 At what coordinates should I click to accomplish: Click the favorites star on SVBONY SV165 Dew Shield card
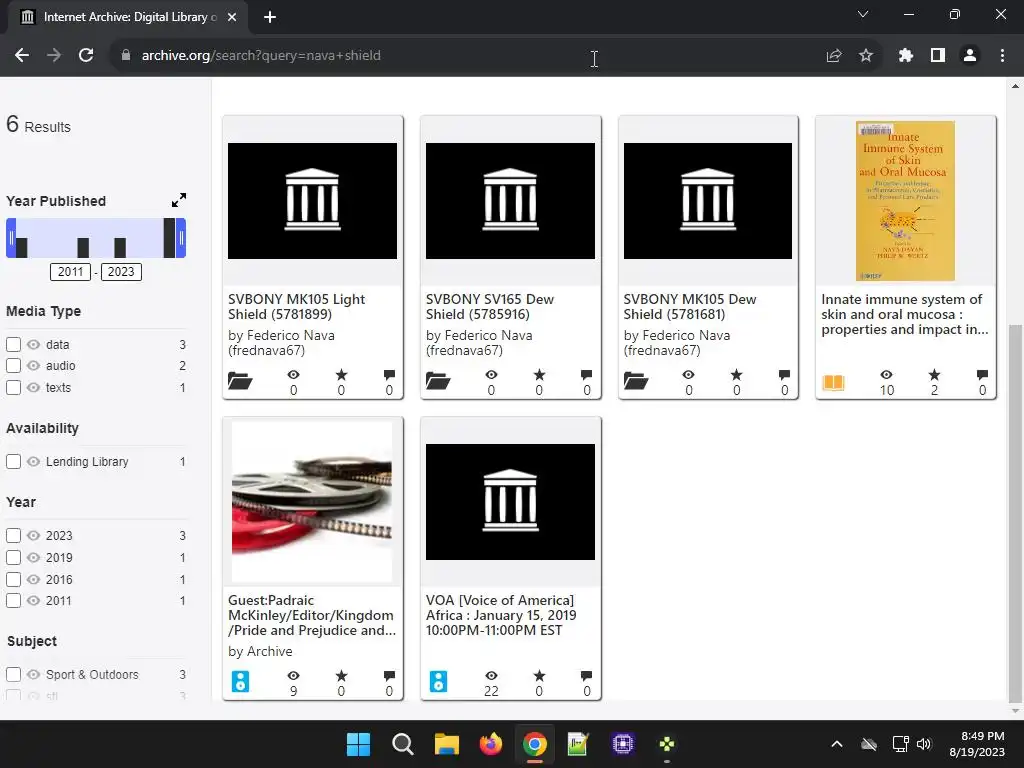pyautogui.click(x=539, y=374)
